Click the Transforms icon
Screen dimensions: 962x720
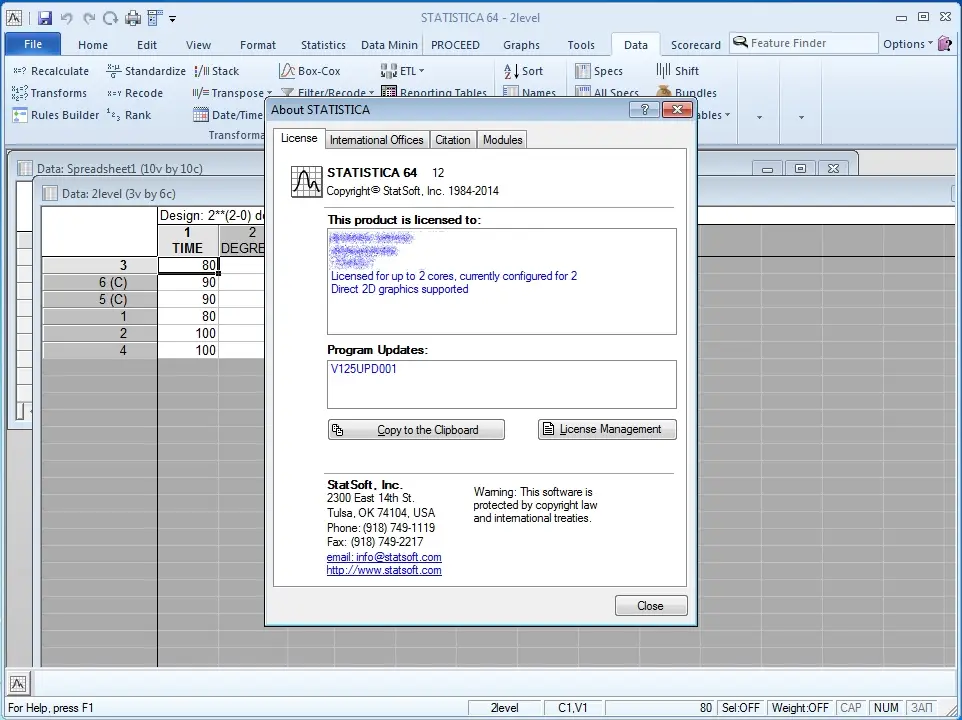click(x=19, y=93)
